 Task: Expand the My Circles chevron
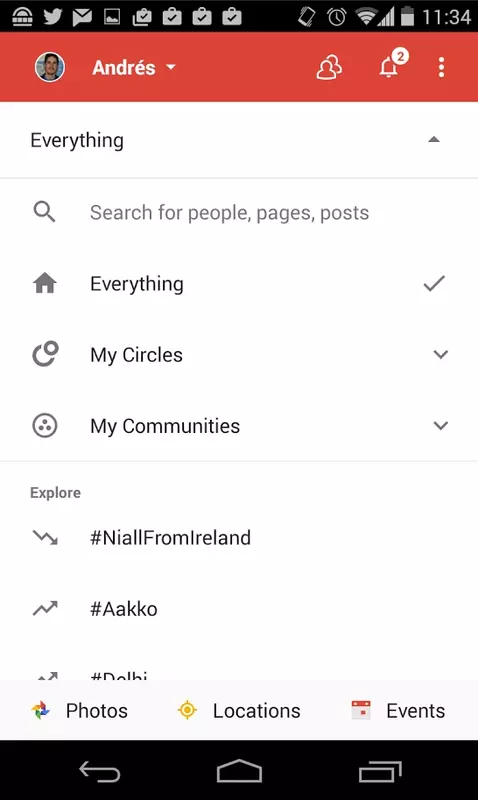pos(441,355)
